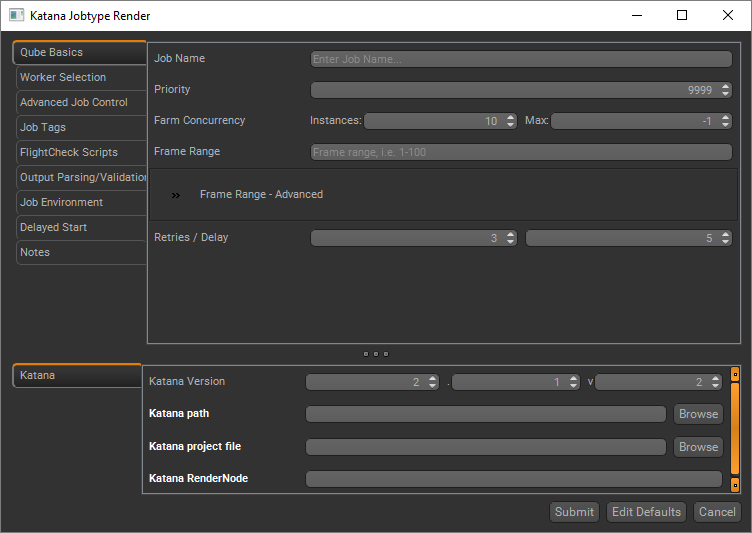Decrease Instances with down arrow
This screenshot has height=533, width=752.
[511, 124]
